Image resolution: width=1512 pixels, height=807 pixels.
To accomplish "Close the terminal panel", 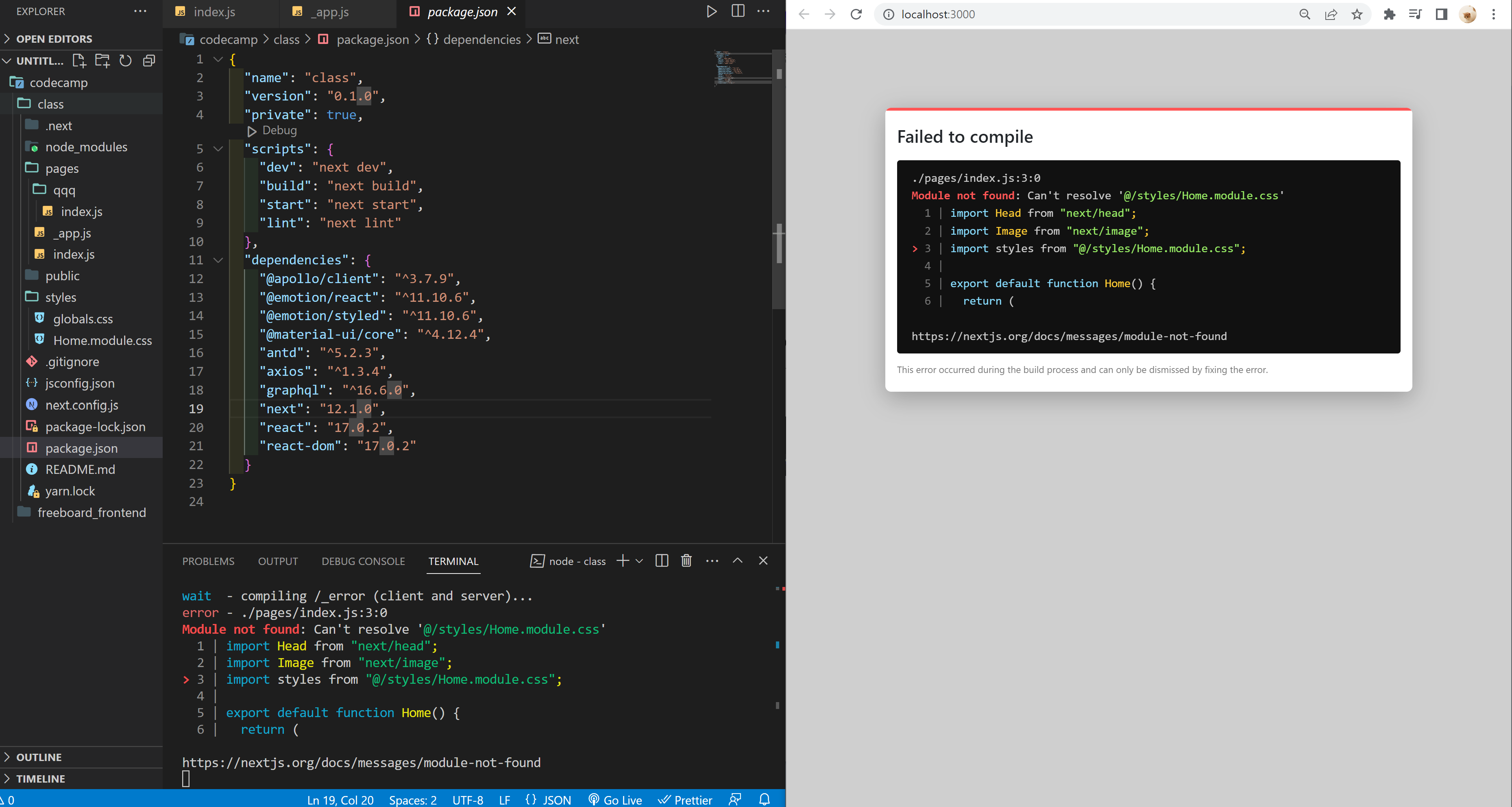I will (763, 561).
